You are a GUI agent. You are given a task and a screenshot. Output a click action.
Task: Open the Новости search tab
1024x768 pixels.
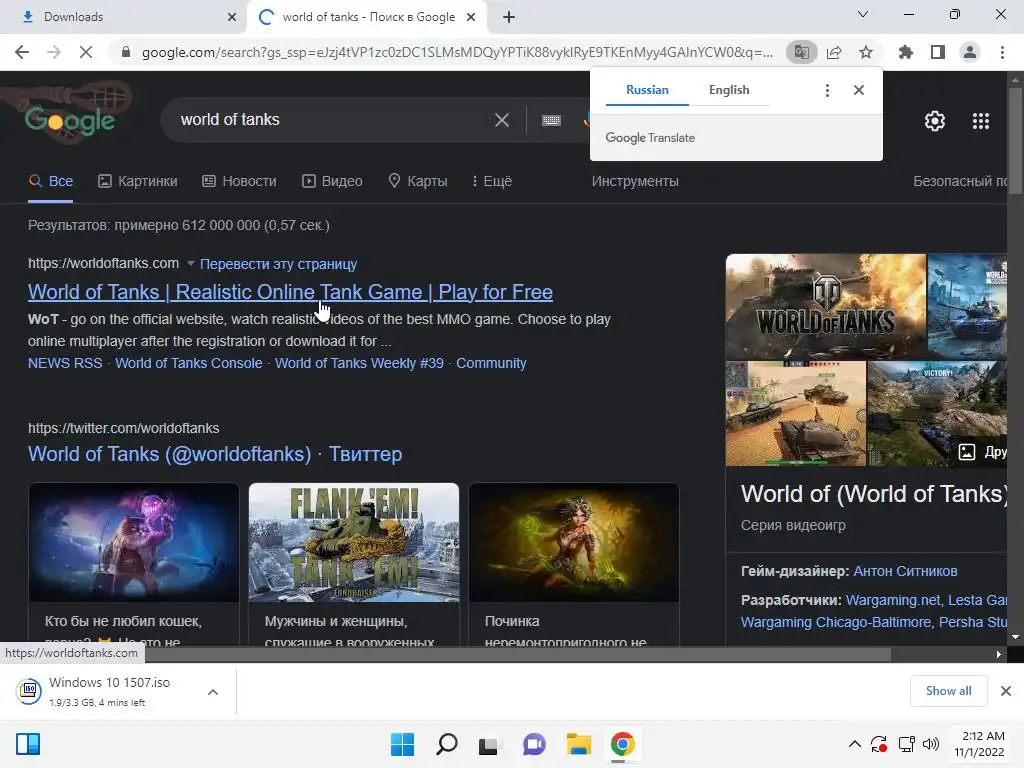[x=239, y=182]
